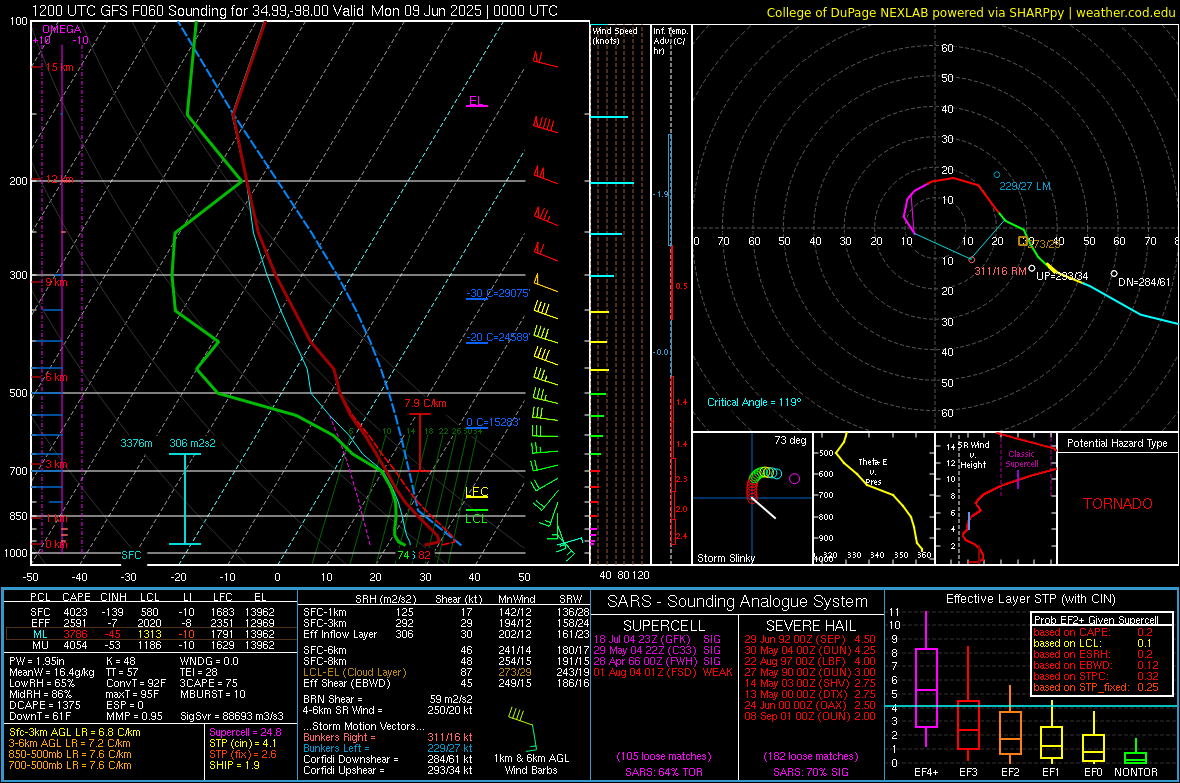Click the Corfidi Downshear vector entry

[388, 759]
